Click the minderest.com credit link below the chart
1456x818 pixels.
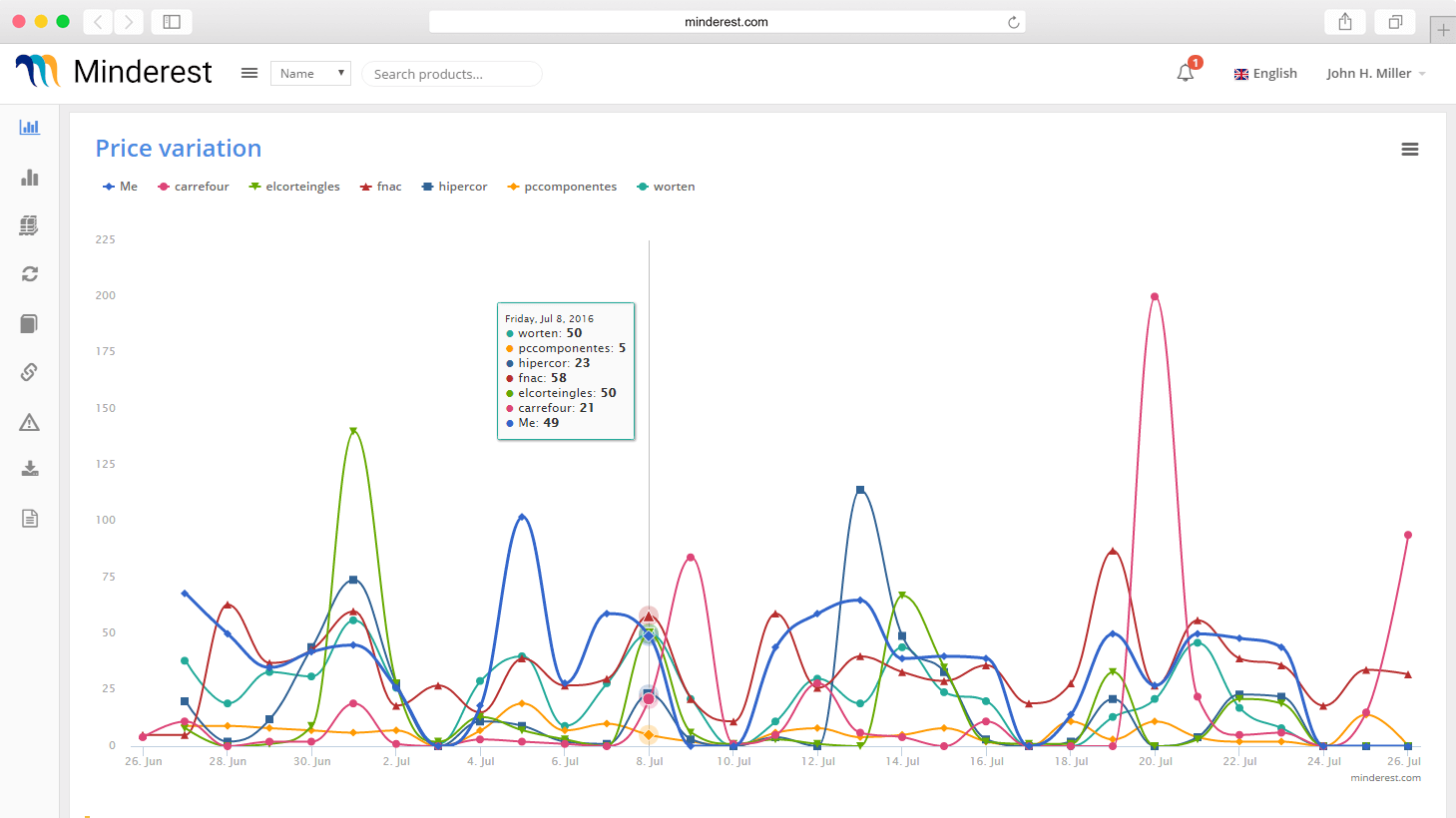pyautogui.click(x=1385, y=778)
